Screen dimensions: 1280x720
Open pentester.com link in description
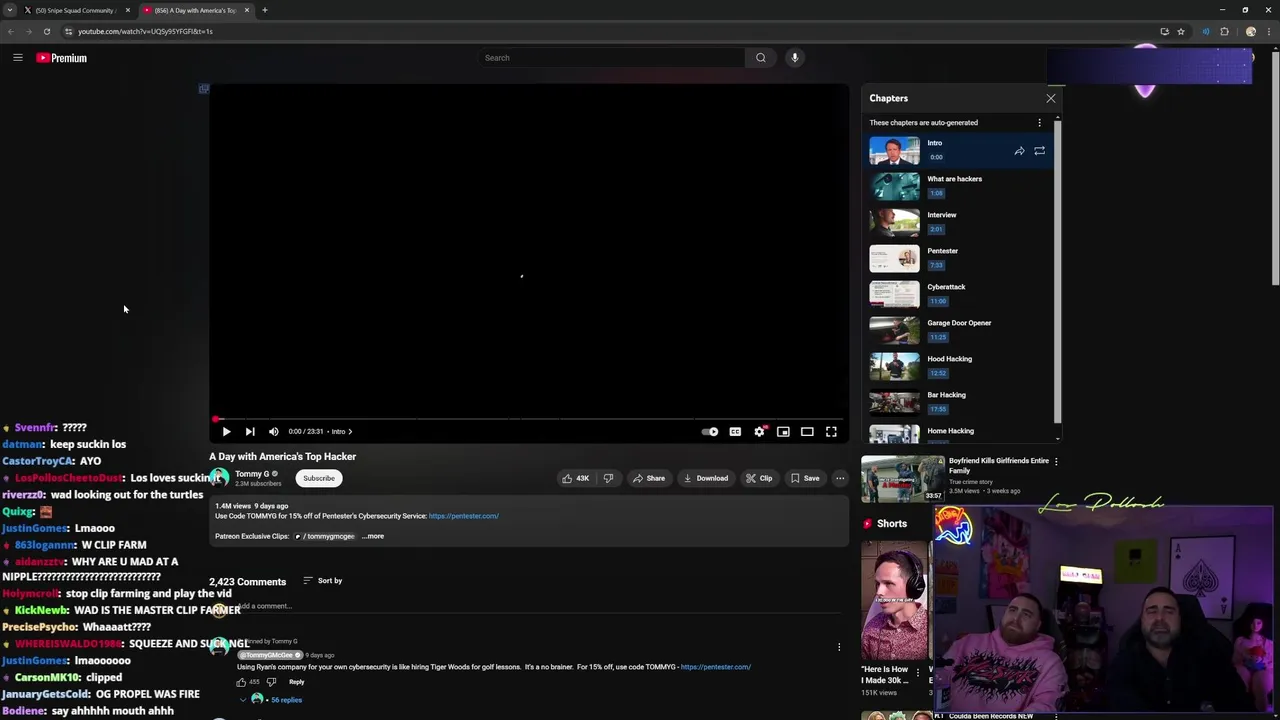(464, 516)
